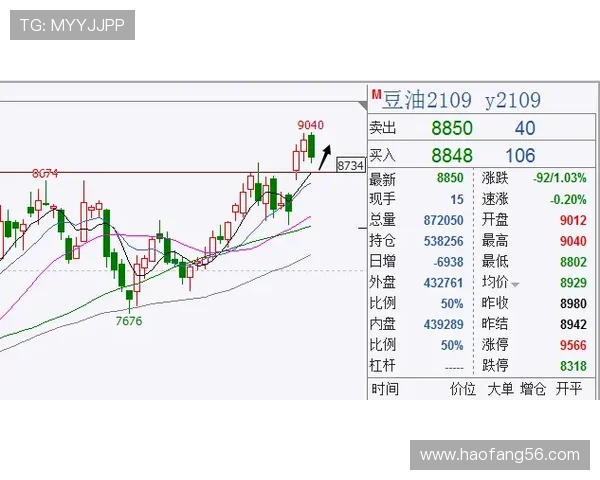This screenshot has height=480, width=600.
Task: Click the TG: MYYJJPP label
Action: click(72, 25)
